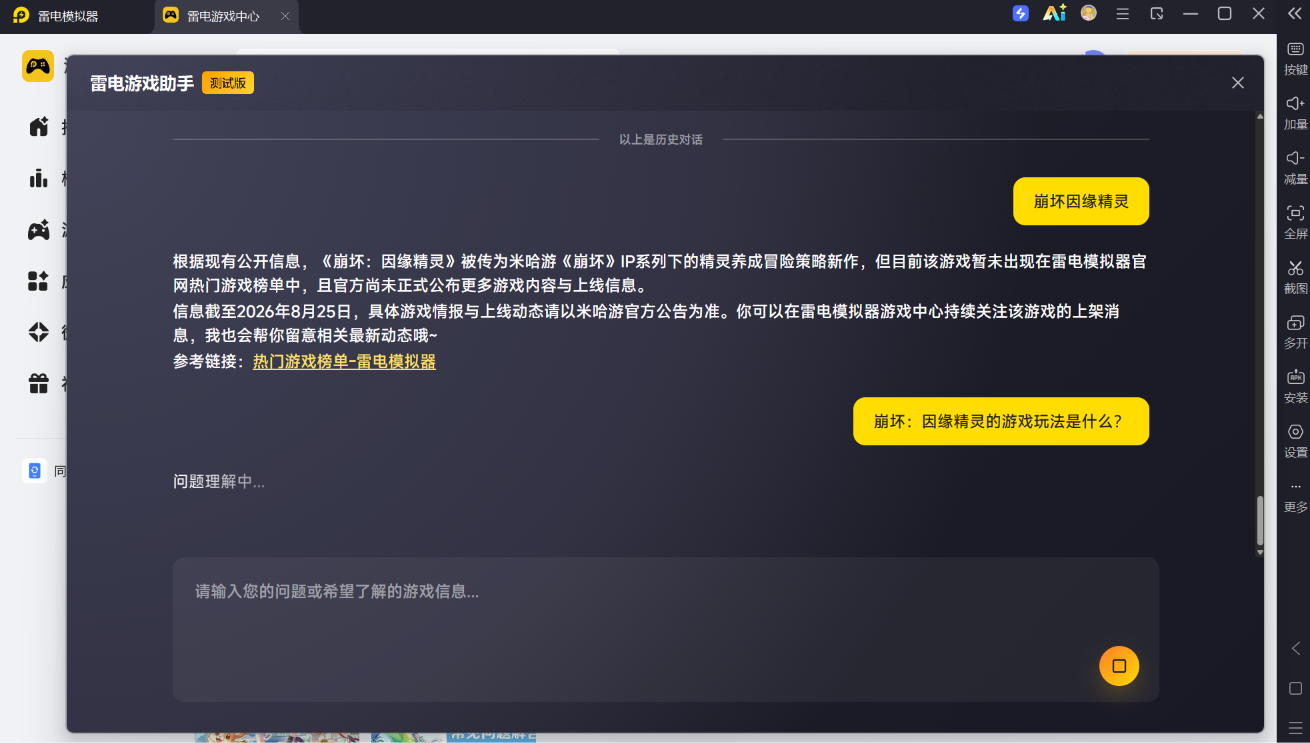Click the 安装 APK install icon
This screenshot has height=743, width=1310.
[1295, 377]
